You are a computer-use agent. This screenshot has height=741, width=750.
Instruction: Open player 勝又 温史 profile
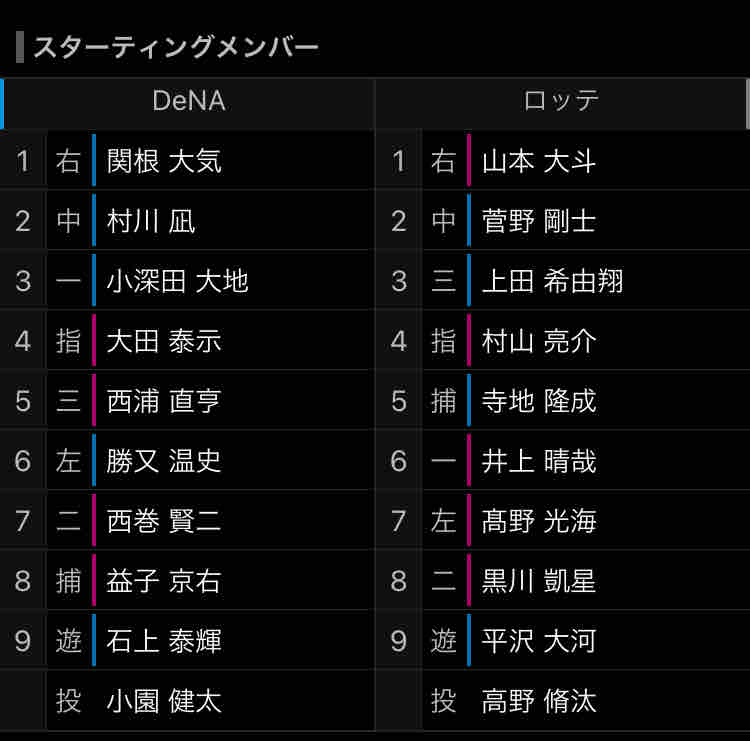click(x=164, y=461)
